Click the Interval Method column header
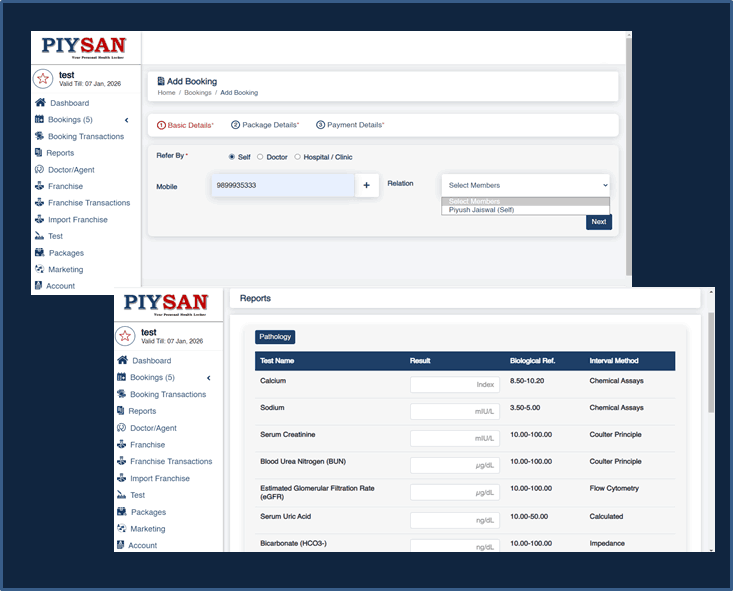 614,360
